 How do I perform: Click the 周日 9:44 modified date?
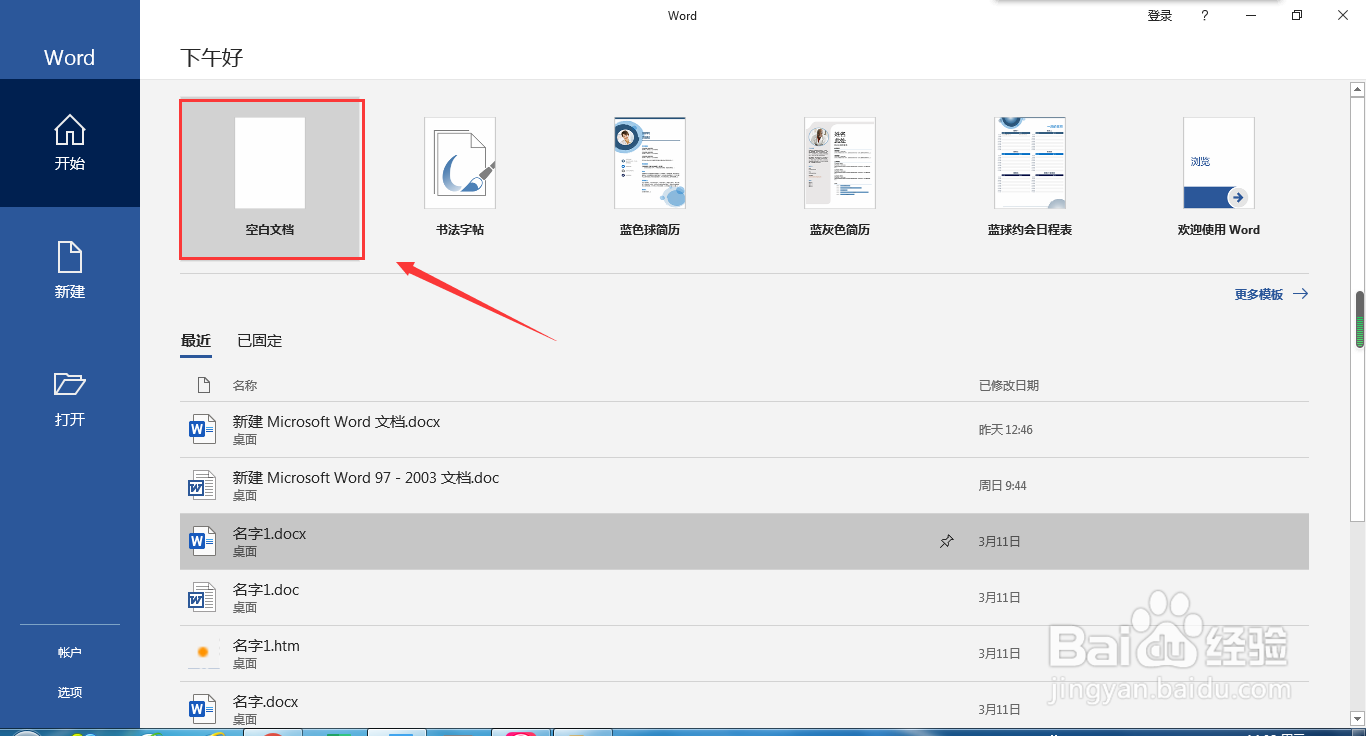coord(1002,486)
